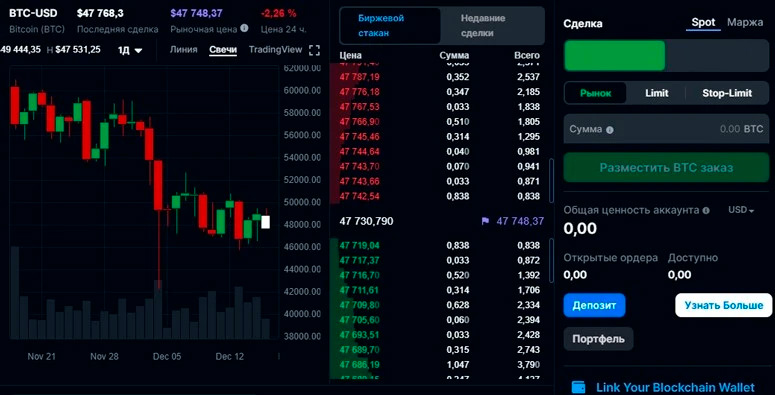775x395 pixels.
Task: Click mid price 47 730,790
Action: (x=366, y=221)
